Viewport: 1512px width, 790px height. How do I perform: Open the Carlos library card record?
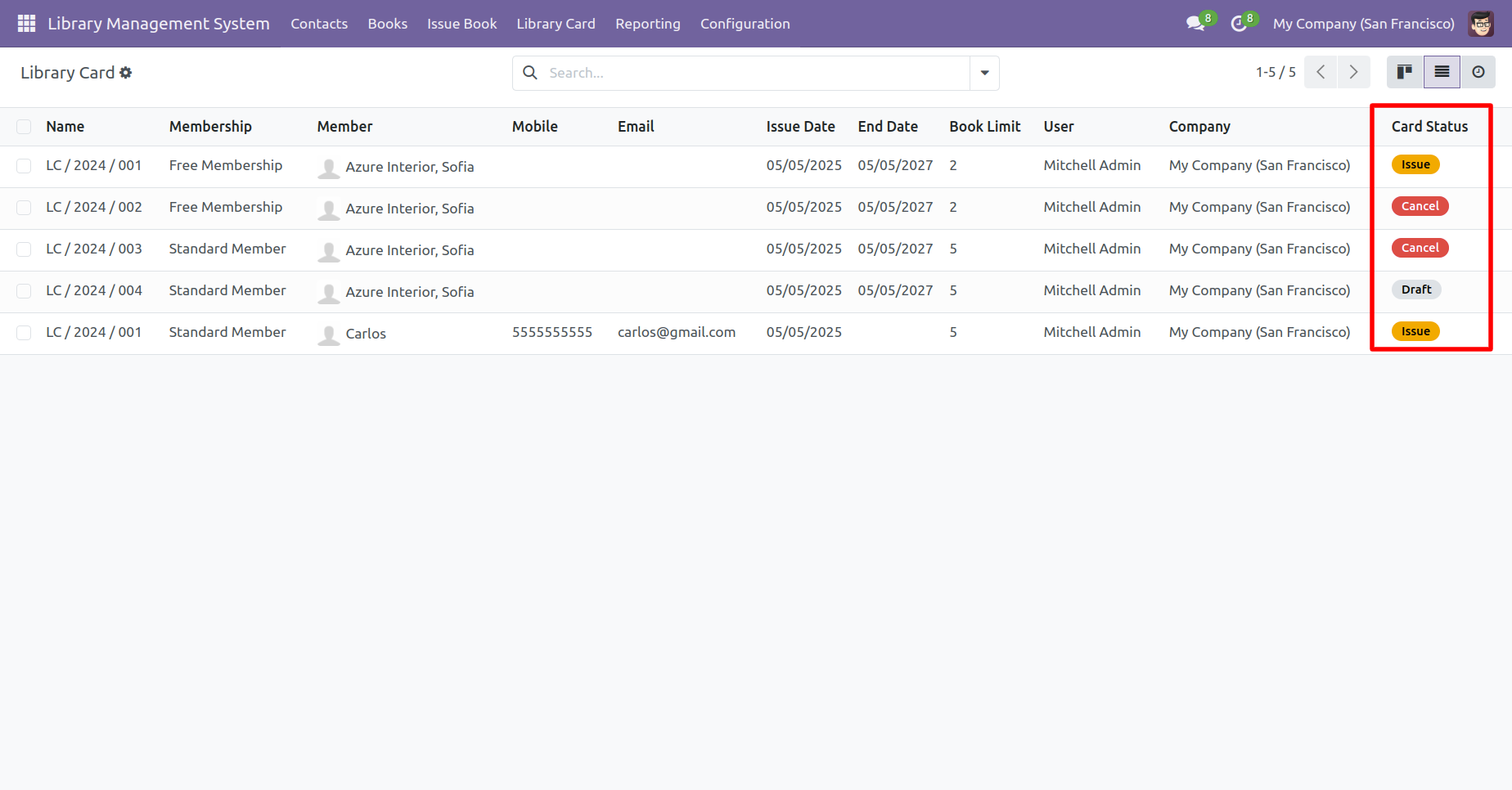coord(366,334)
